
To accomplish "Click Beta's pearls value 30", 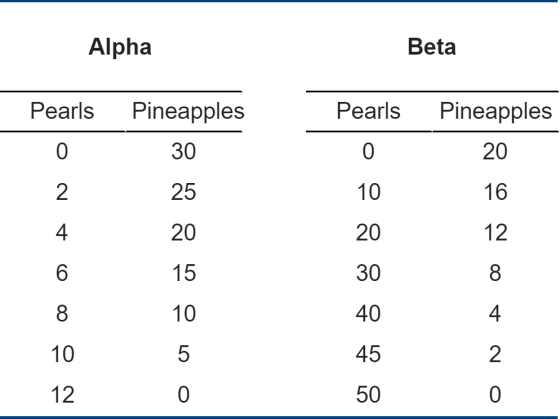I will [368, 273].
